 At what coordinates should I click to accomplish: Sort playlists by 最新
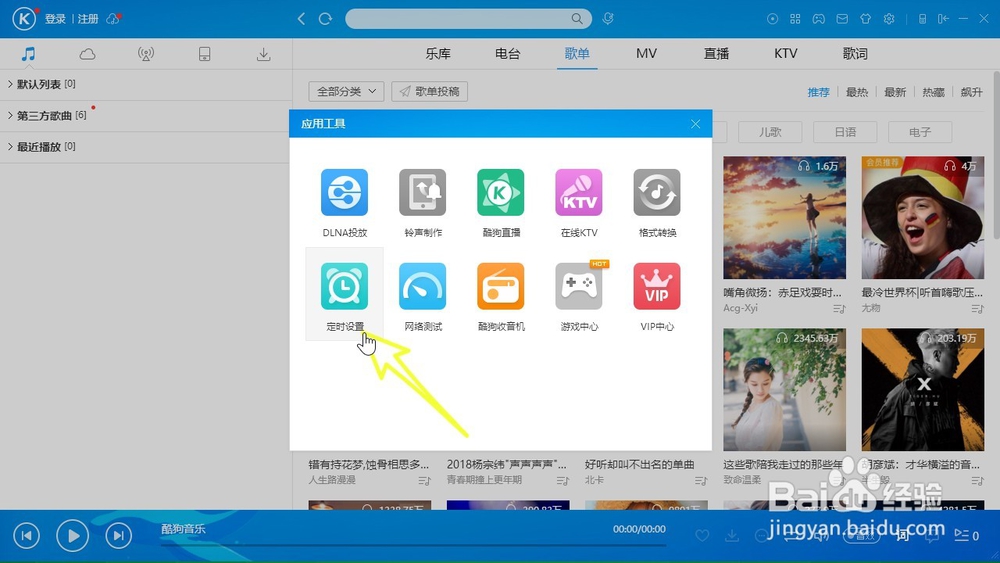895,92
